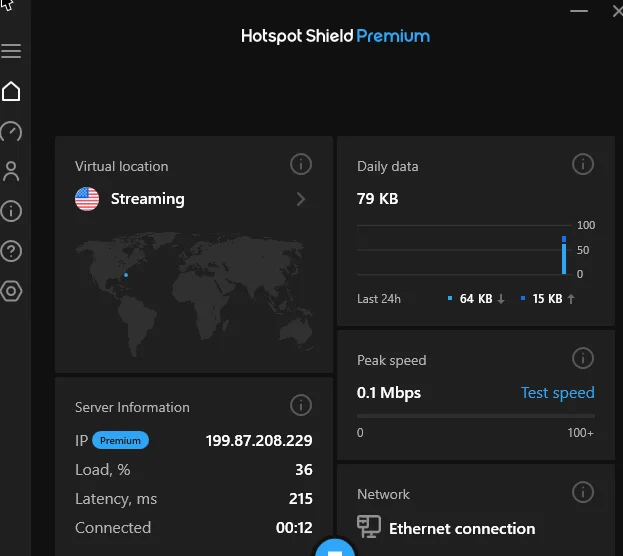Image resolution: width=623 pixels, height=556 pixels.
Task: Click the 64 KB download value
Action: coord(476,298)
